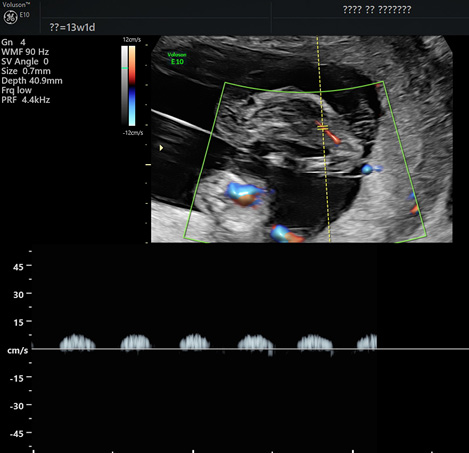
Task: Click the last Doppler waveform at sweep edge
Action: pyautogui.click(x=367, y=342)
